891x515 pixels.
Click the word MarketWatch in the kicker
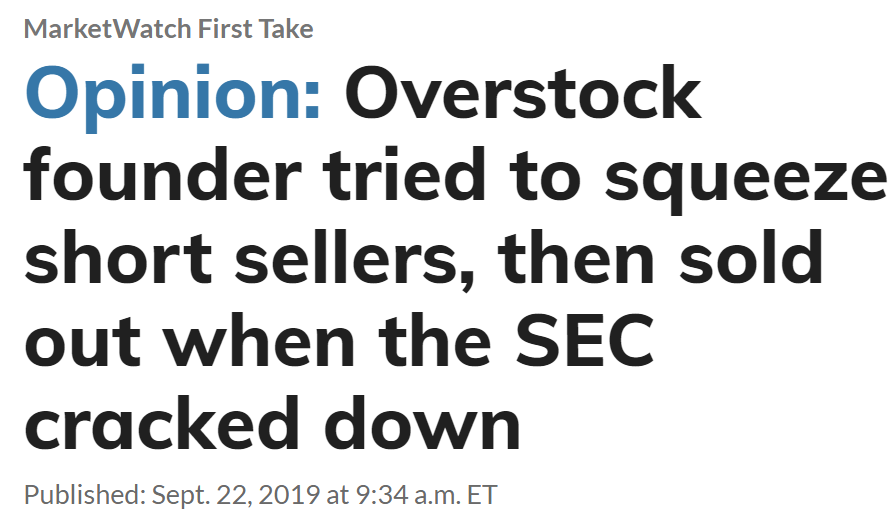(x=107, y=29)
